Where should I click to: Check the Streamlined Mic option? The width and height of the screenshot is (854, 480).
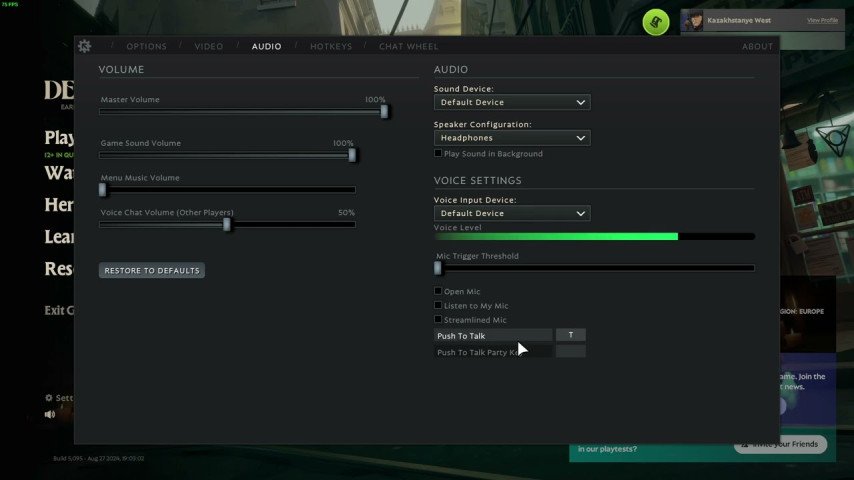click(x=438, y=320)
